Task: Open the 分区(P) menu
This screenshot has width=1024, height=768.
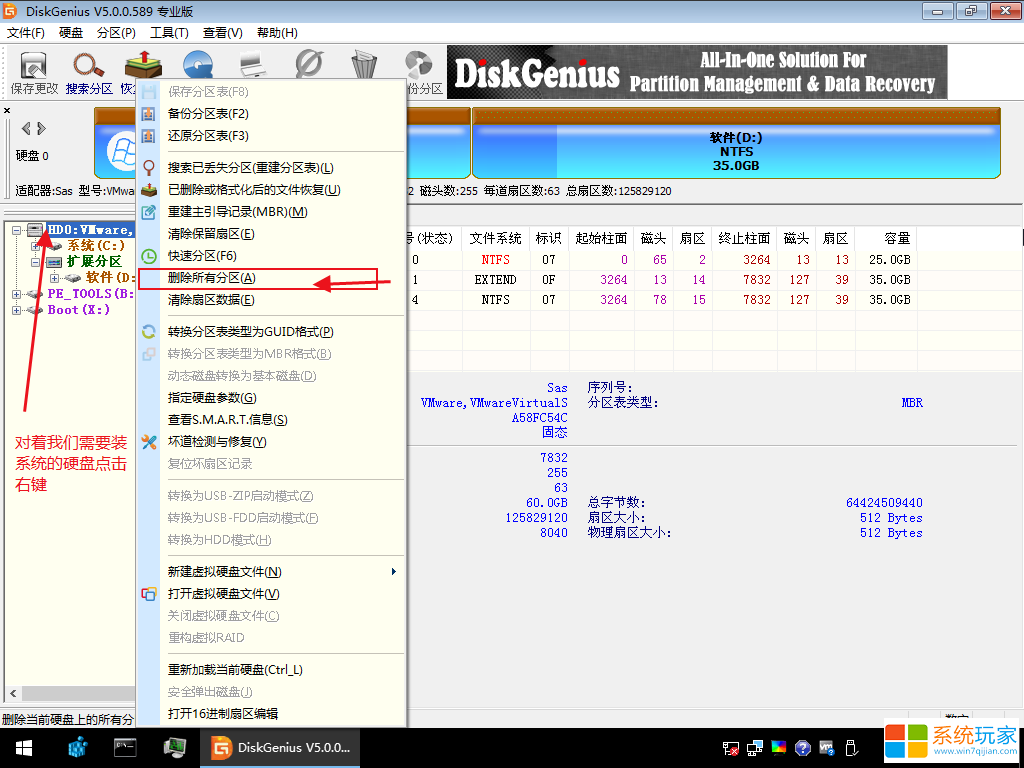Action: coord(116,33)
